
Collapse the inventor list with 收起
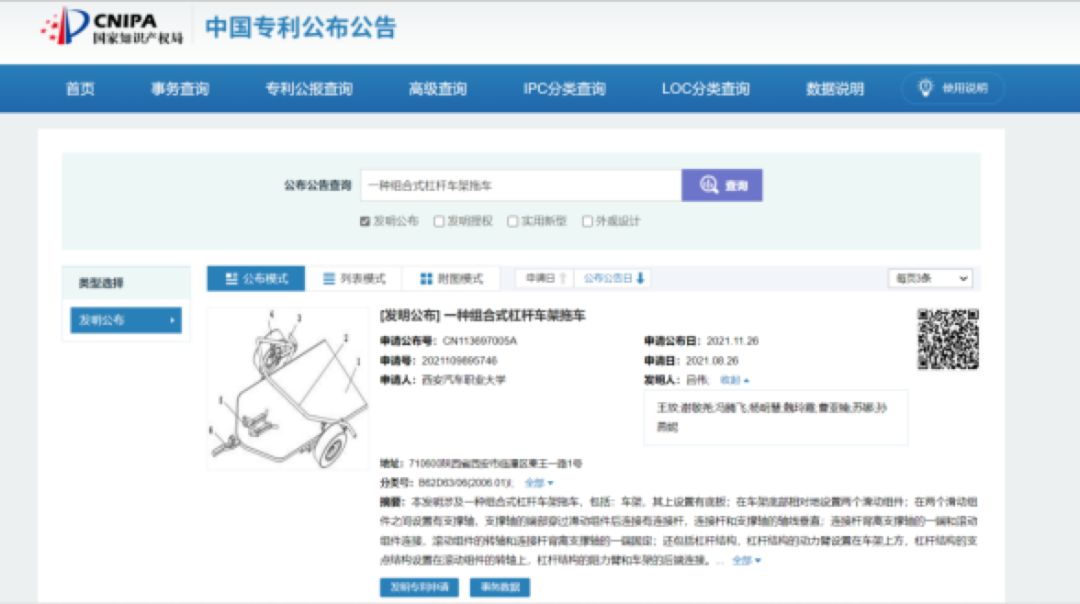click(734, 379)
